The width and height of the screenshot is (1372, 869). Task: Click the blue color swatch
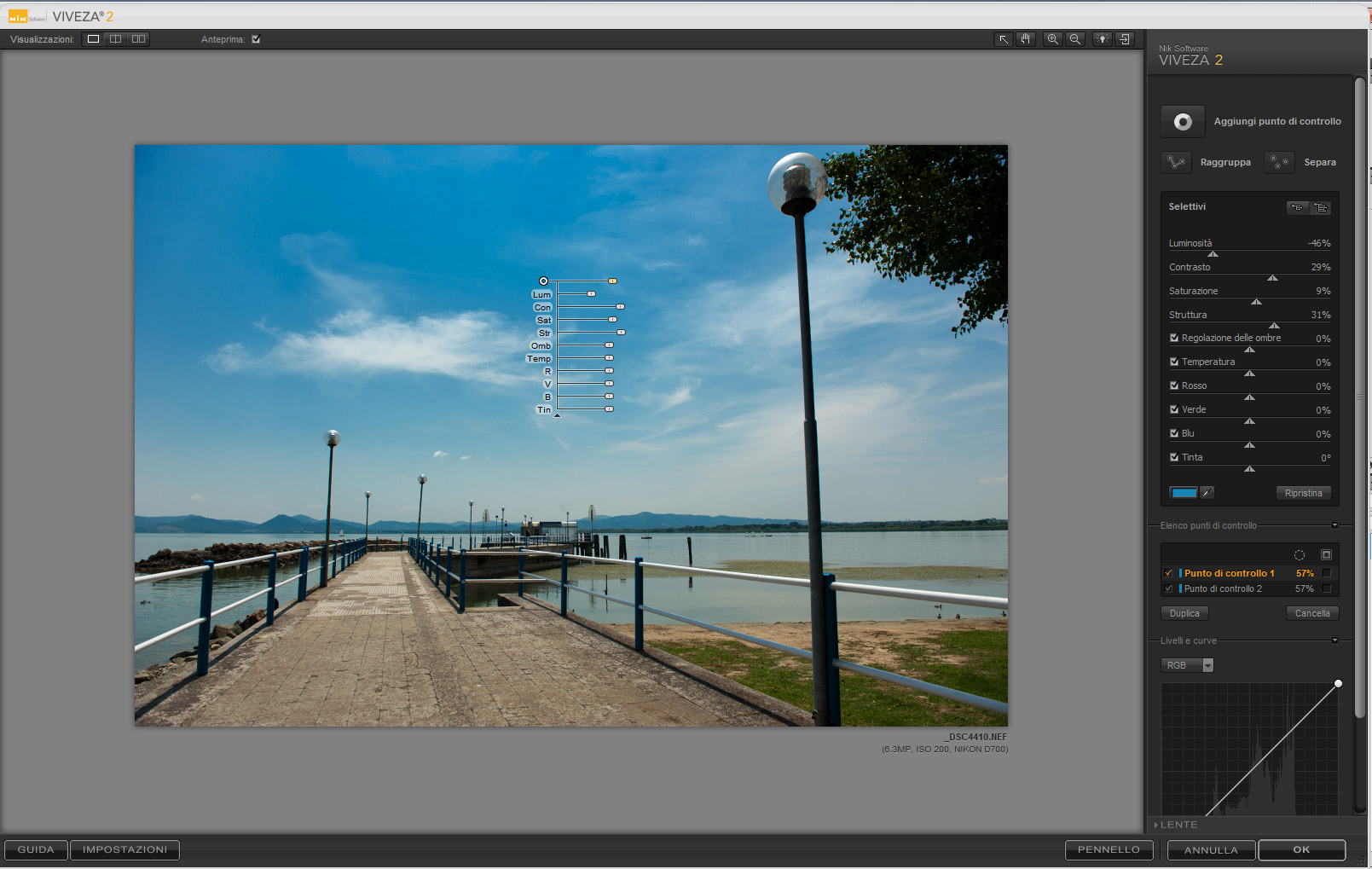[x=1184, y=492]
